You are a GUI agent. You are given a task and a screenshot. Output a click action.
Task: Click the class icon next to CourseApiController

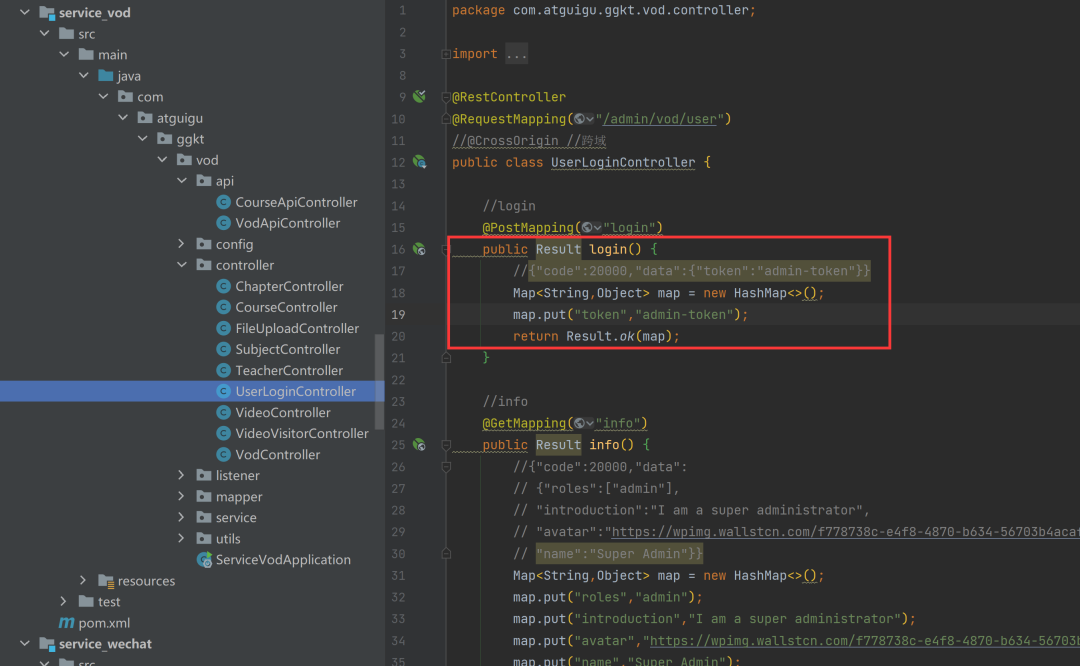223,202
